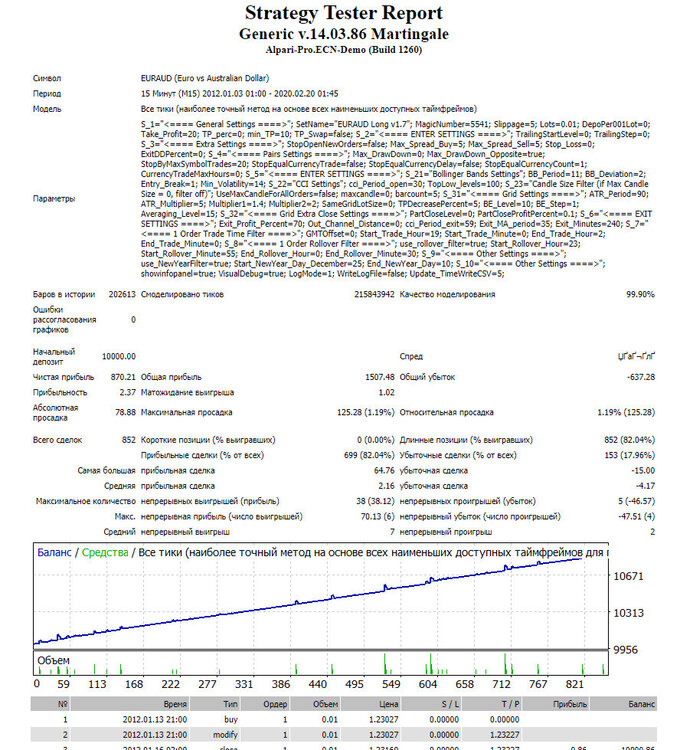Select modelling quality '99.90%'
The image size is (680, 750).
(640, 294)
